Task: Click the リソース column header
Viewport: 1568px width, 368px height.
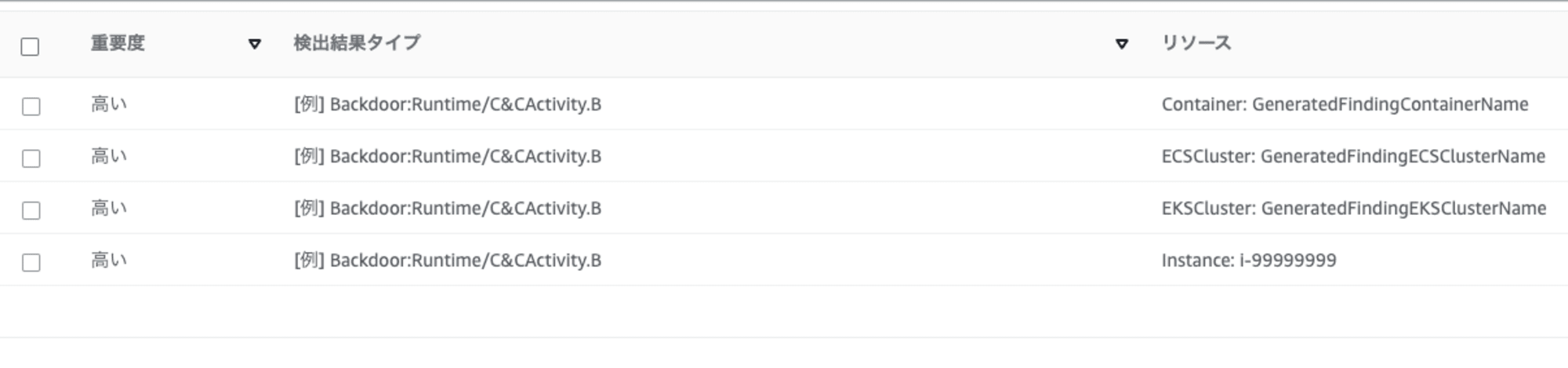Action: tap(1196, 43)
